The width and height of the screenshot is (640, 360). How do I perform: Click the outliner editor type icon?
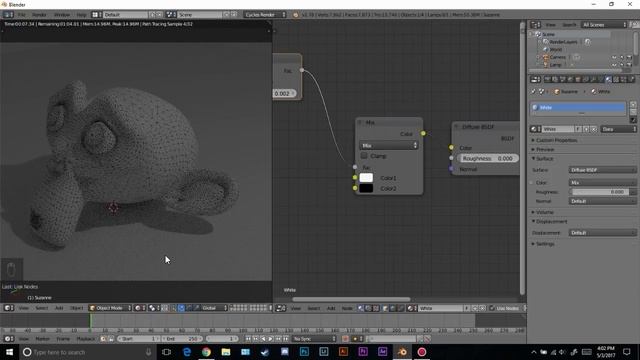(536, 25)
